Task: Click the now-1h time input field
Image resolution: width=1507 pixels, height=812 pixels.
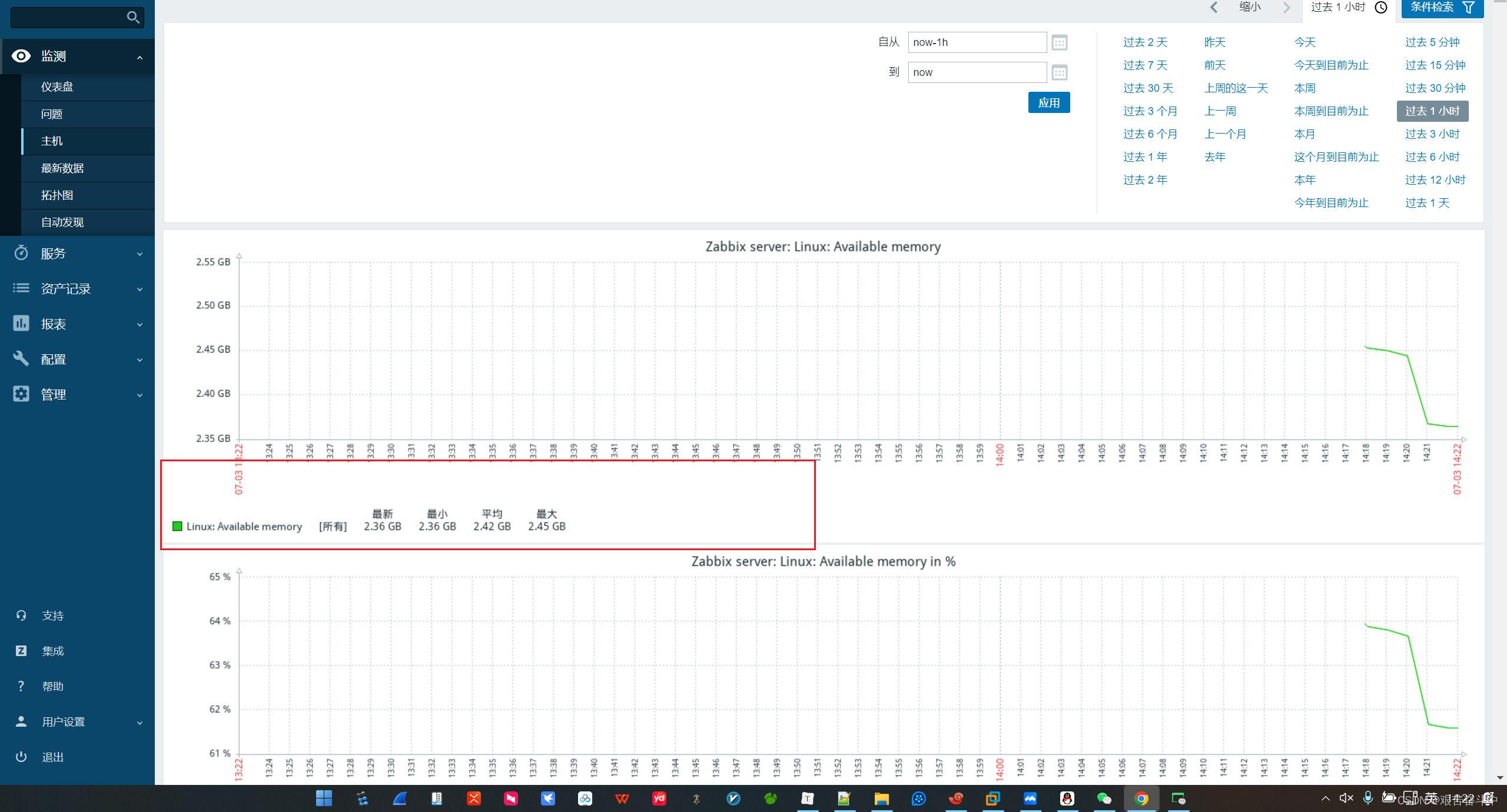Action: 977,42
